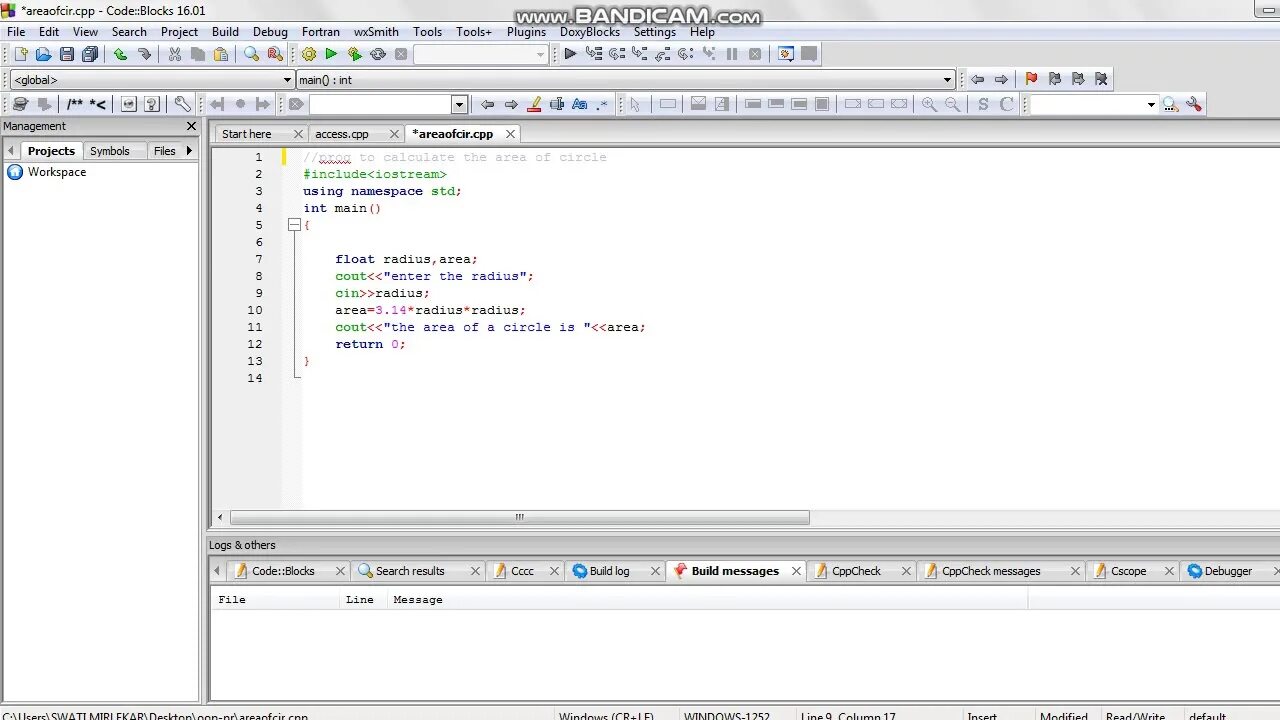Viewport: 1280px width, 720px height.
Task: Click the Build and run icon
Action: (x=354, y=54)
